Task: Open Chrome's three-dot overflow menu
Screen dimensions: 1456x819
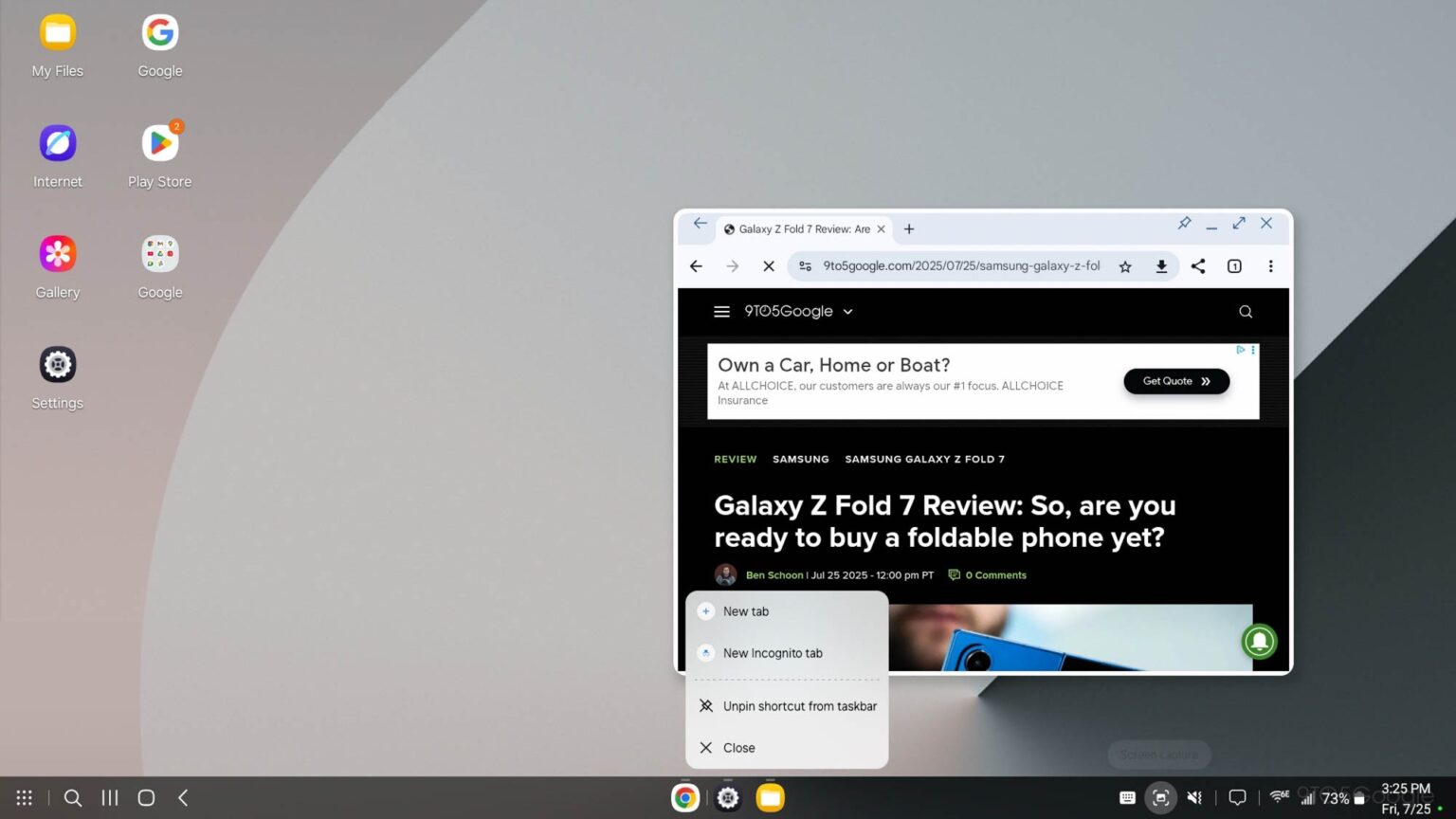Action: [x=1270, y=265]
